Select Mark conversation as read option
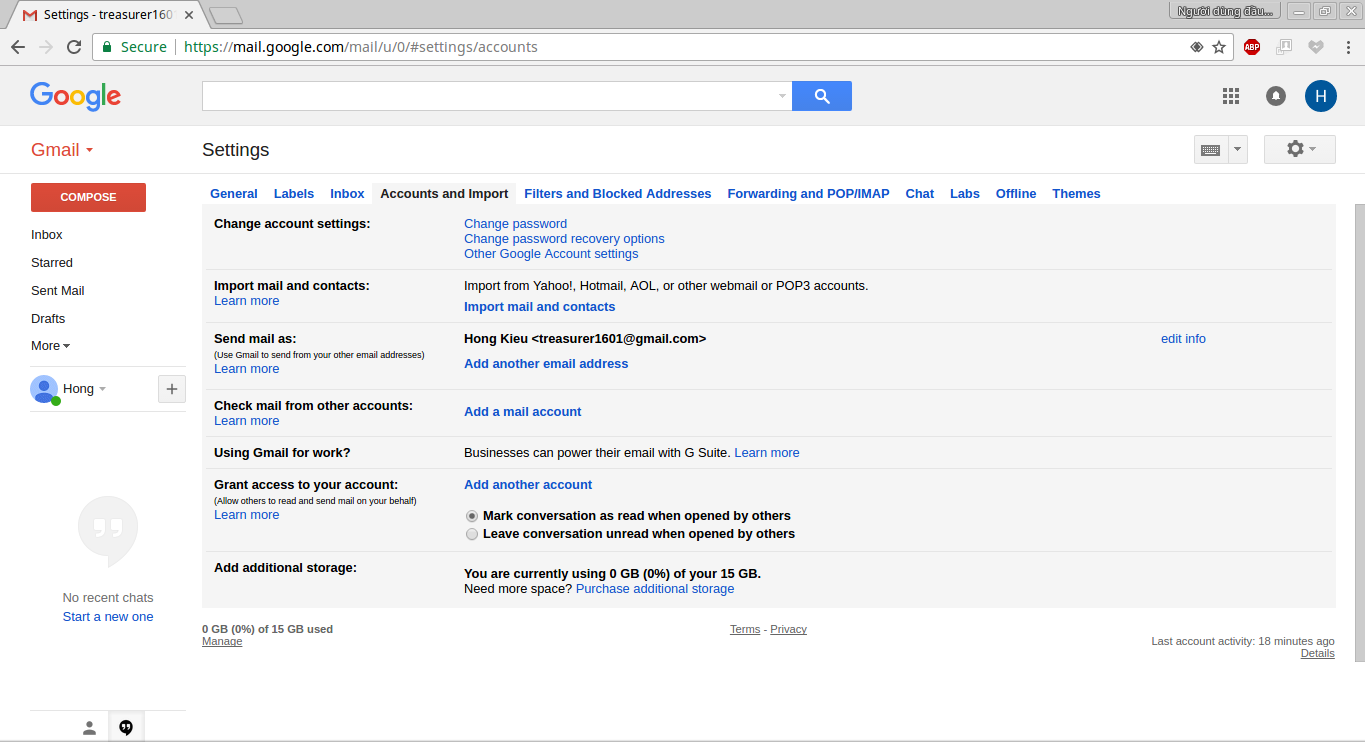Viewport: 1365px width, 742px height. click(x=472, y=516)
